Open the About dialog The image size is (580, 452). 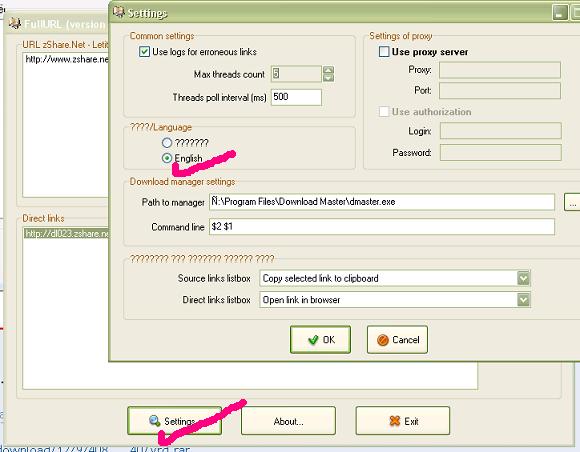click(x=289, y=421)
